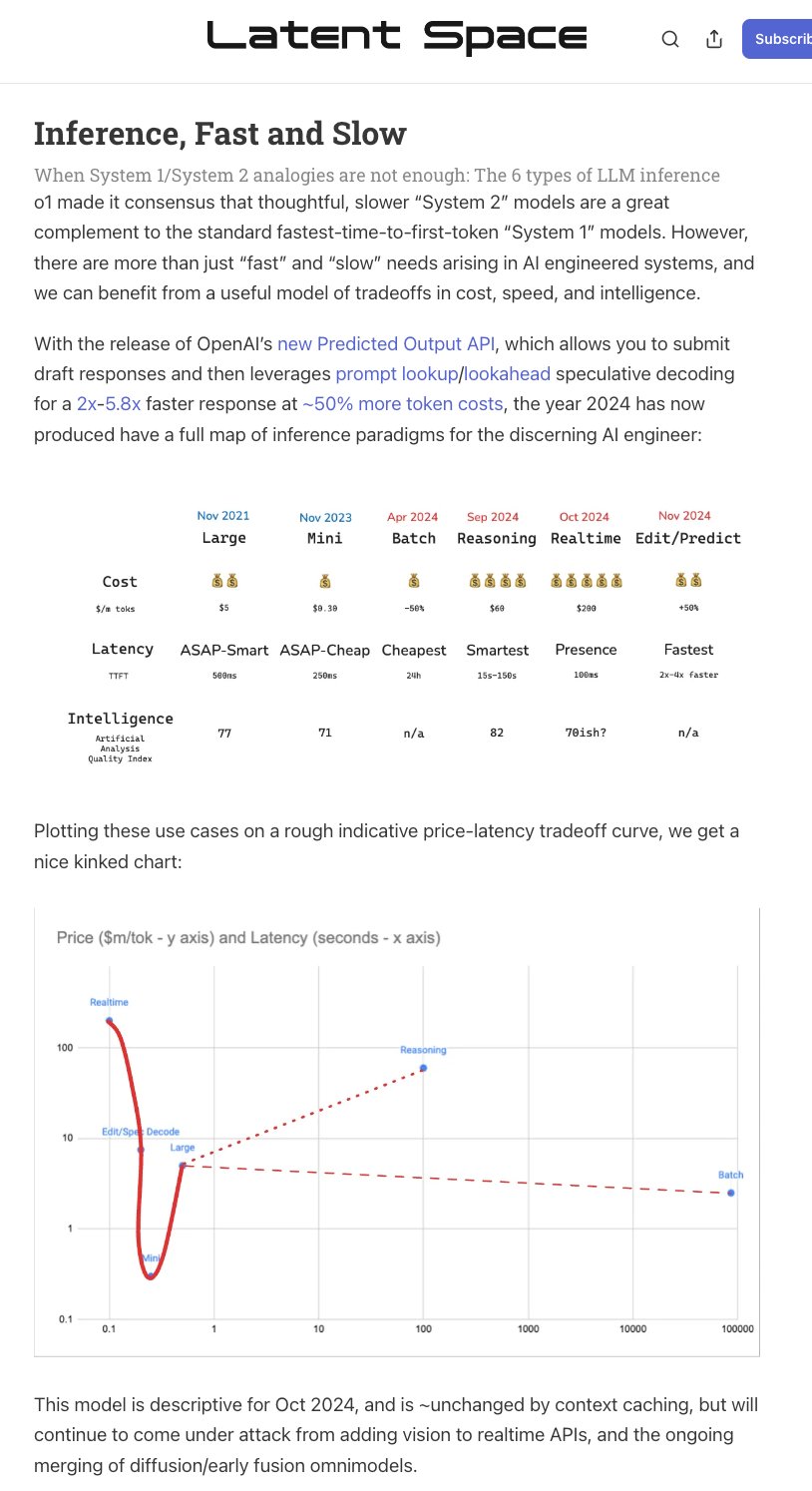Click the Reasoning money bag icons in table
The image size is (812, 1491).
pos(497,580)
